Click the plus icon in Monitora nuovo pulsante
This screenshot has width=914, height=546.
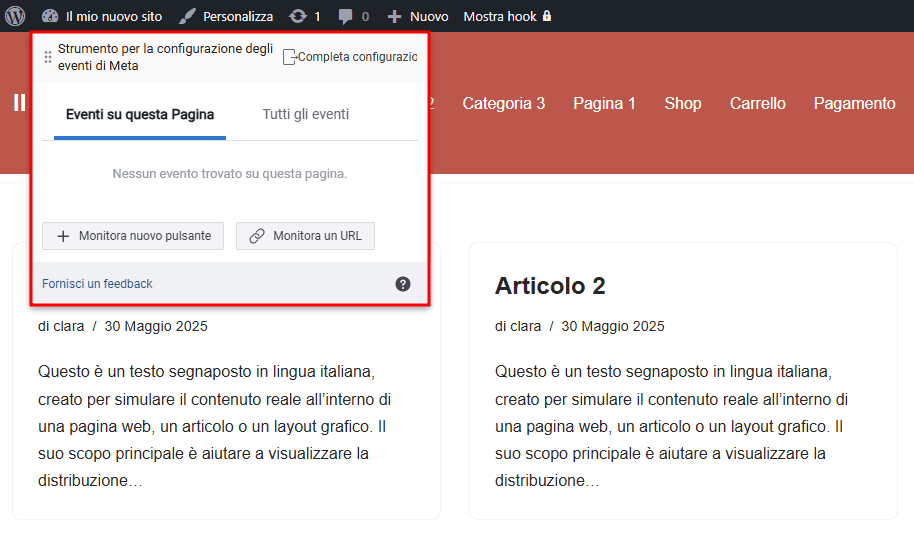point(63,236)
